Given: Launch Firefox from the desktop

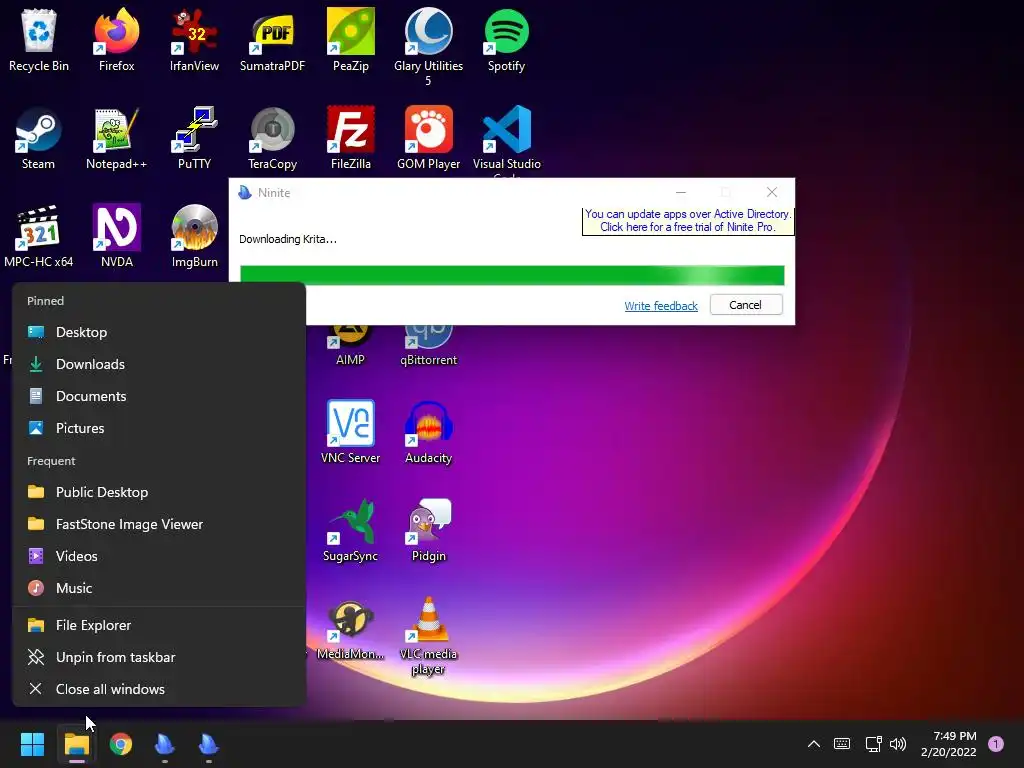Looking at the screenshot, I should tap(116, 40).
